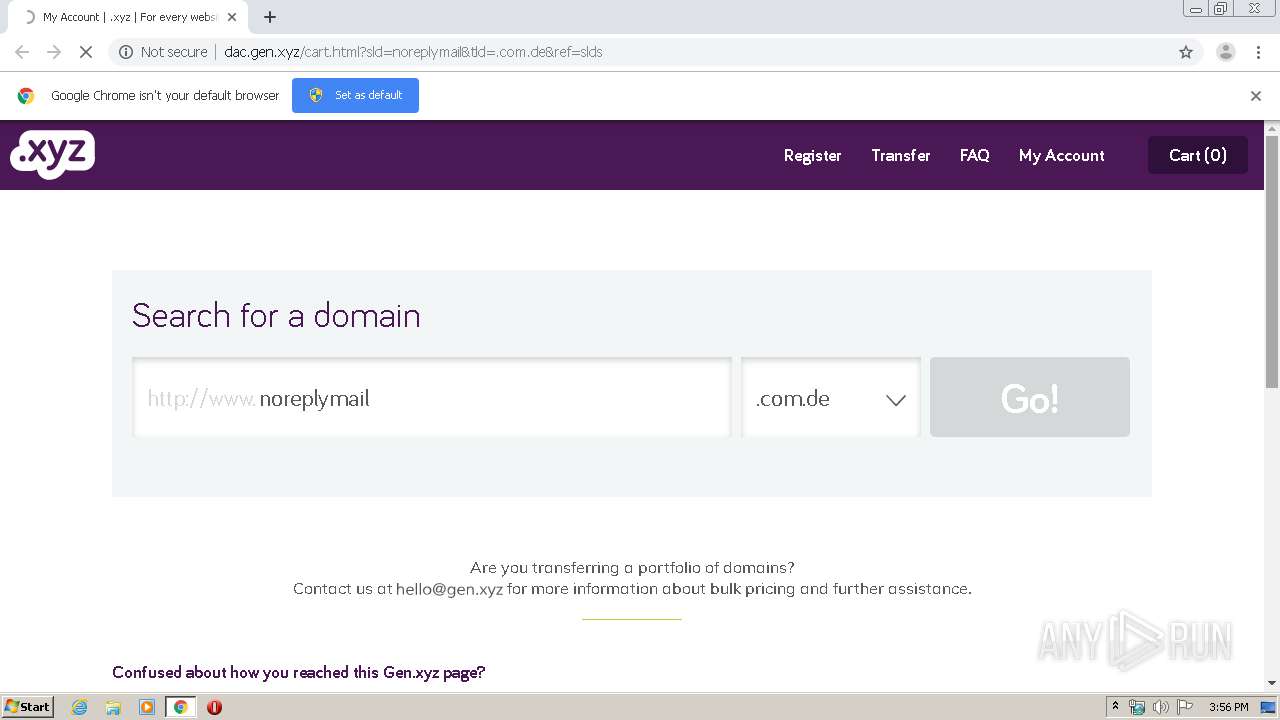This screenshot has width=1280, height=720.
Task: Click scrollbar down arrow
Action: point(1272,683)
